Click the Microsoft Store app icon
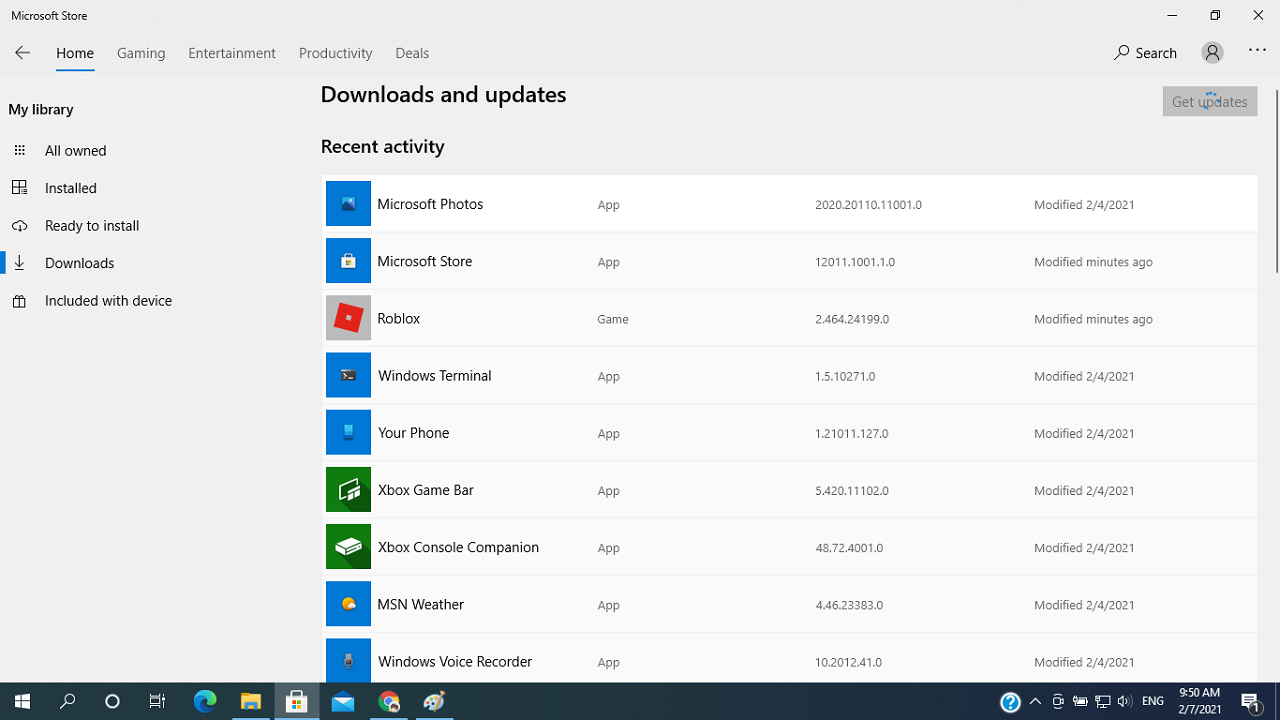This screenshot has width=1280, height=720. [x=348, y=261]
